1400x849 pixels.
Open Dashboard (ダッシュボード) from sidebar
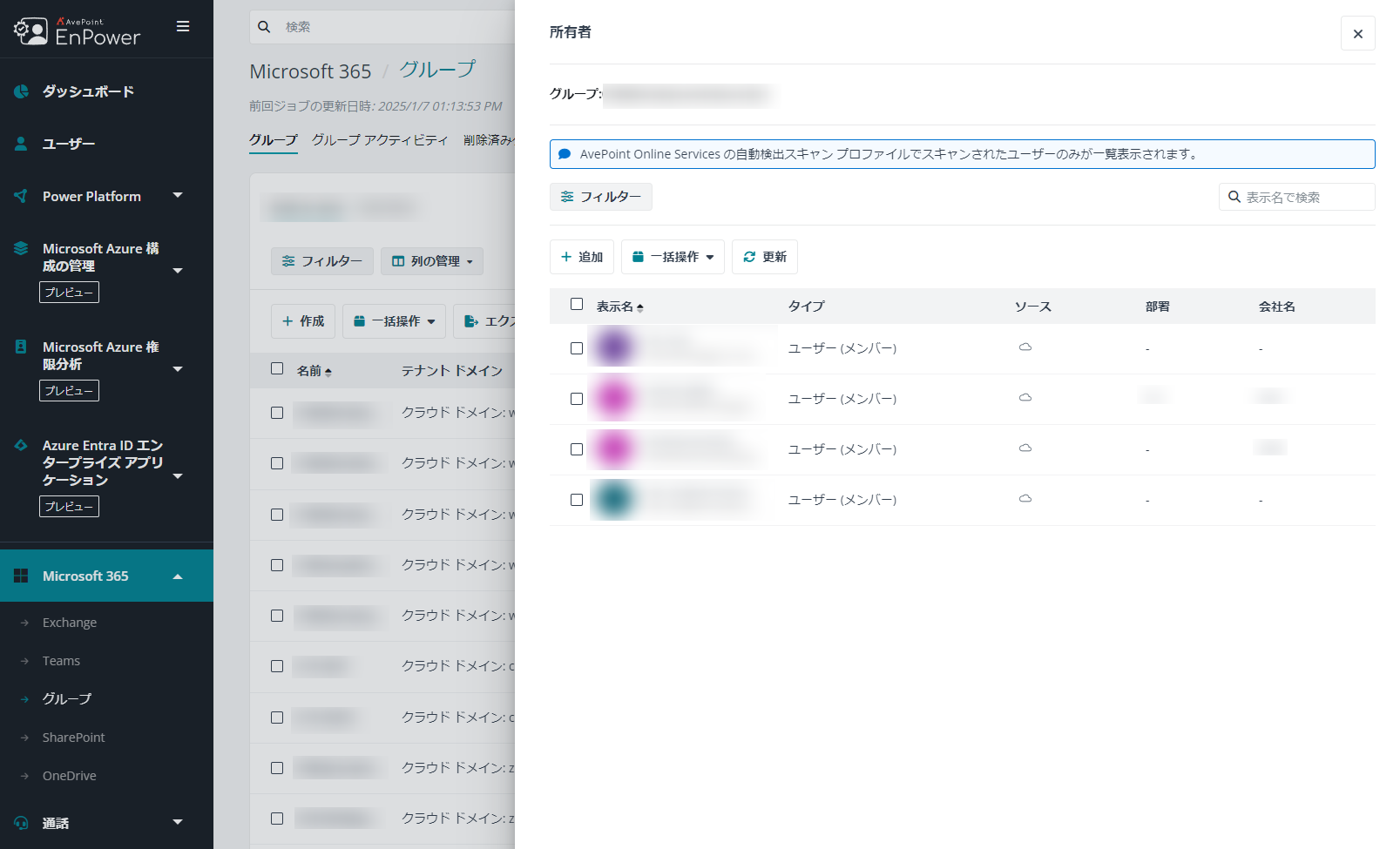pos(88,91)
